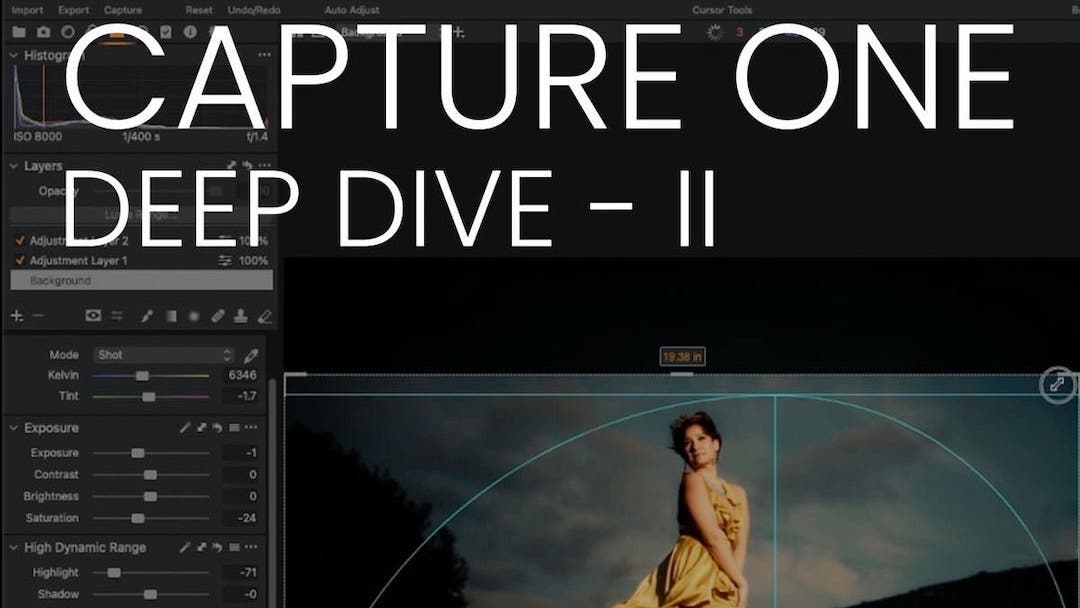Viewport: 1080px width, 608px height.
Task: Click the Contrast slider handle
Action: pyautogui.click(x=150, y=474)
